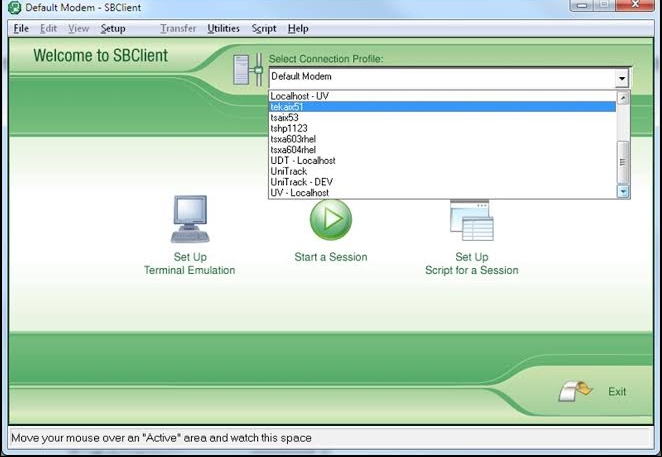Screen dimensions: 662x457
Task: Click the profile list scrollbar thumb
Action: [623, 162]
